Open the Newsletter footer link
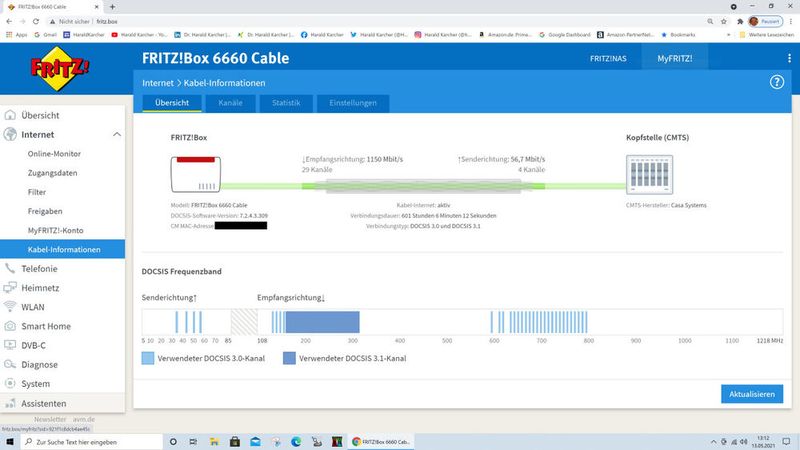This screenshot has height=450, width=800. pyautogui.click(x=50, y=419)
